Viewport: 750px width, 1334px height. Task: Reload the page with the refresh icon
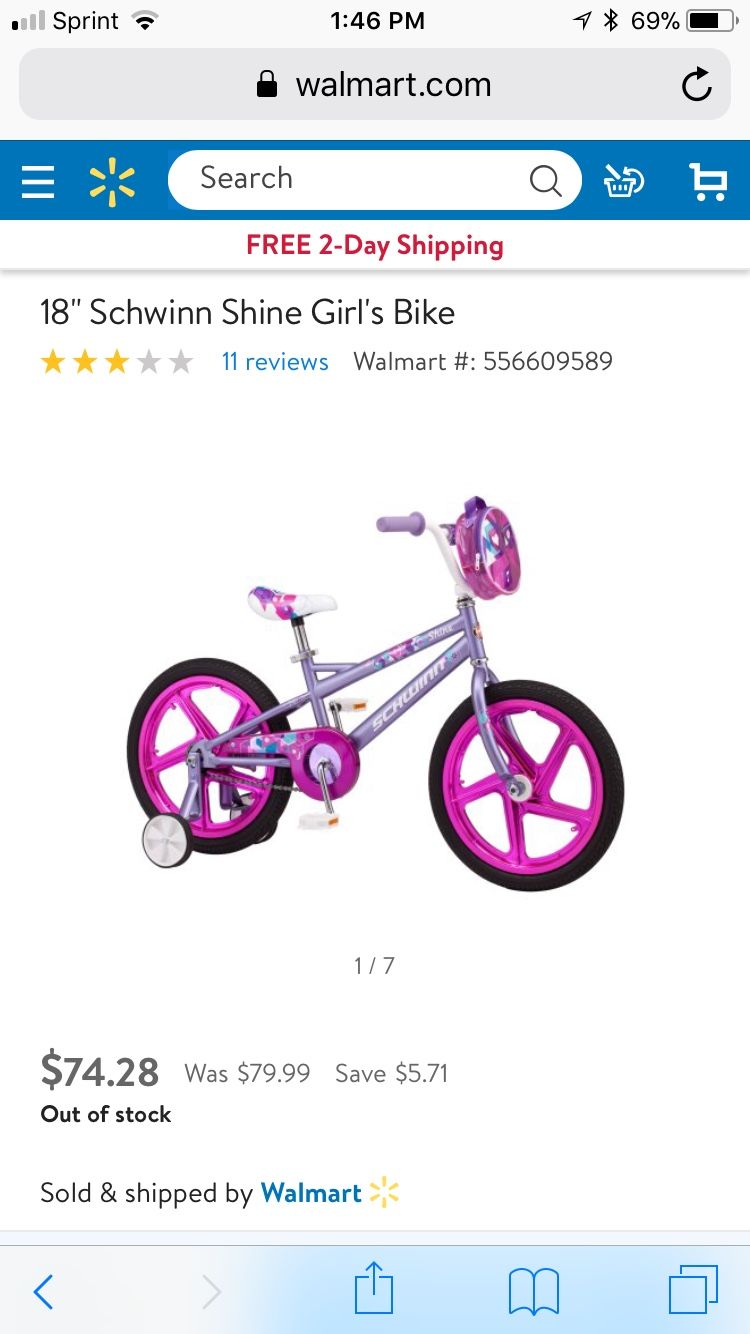click(697, 85)
